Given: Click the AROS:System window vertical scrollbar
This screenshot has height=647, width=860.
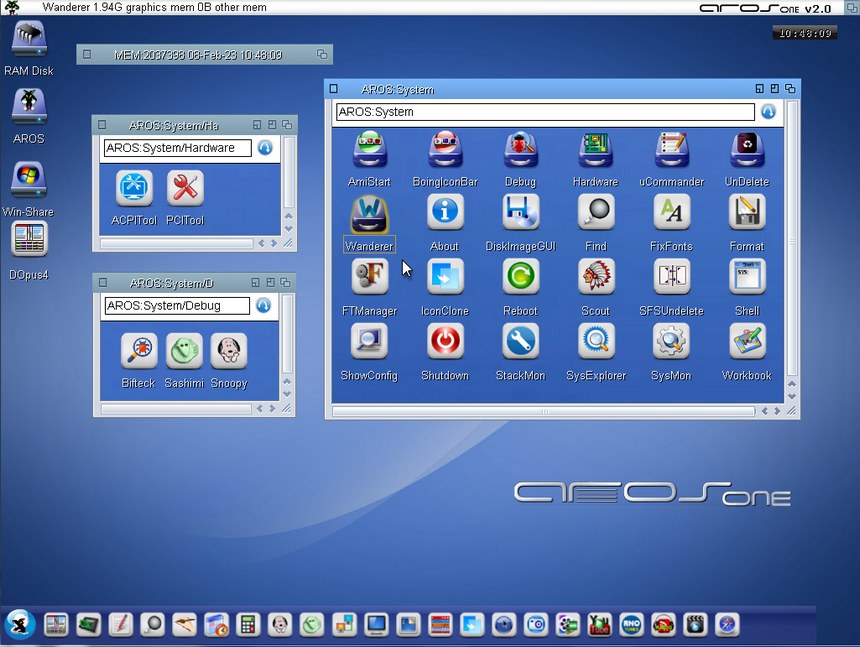Looking at the screenshot, I should click(792, 240).
